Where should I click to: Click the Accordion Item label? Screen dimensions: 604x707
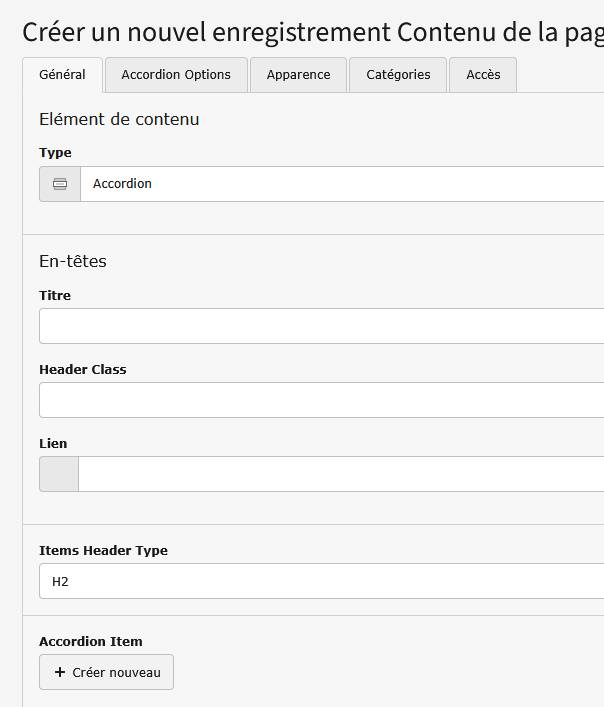tap(91, 642)
